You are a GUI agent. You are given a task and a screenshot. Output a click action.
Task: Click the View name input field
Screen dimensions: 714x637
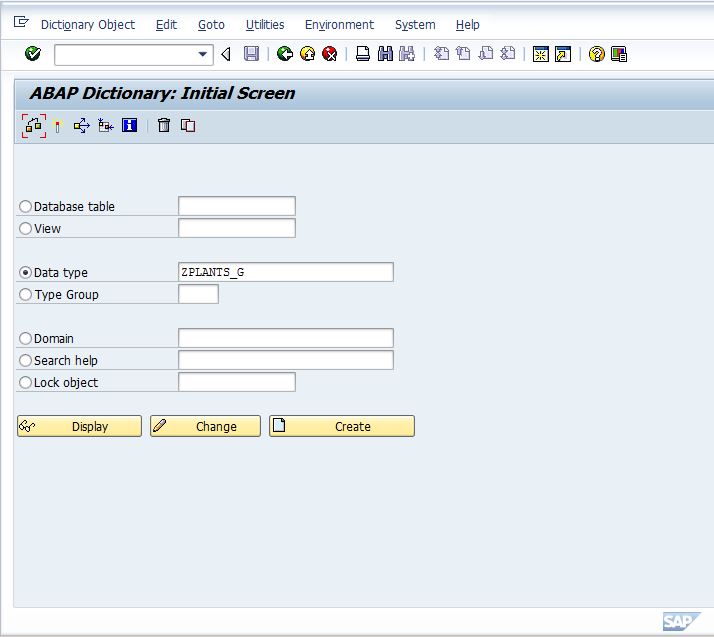237,228
